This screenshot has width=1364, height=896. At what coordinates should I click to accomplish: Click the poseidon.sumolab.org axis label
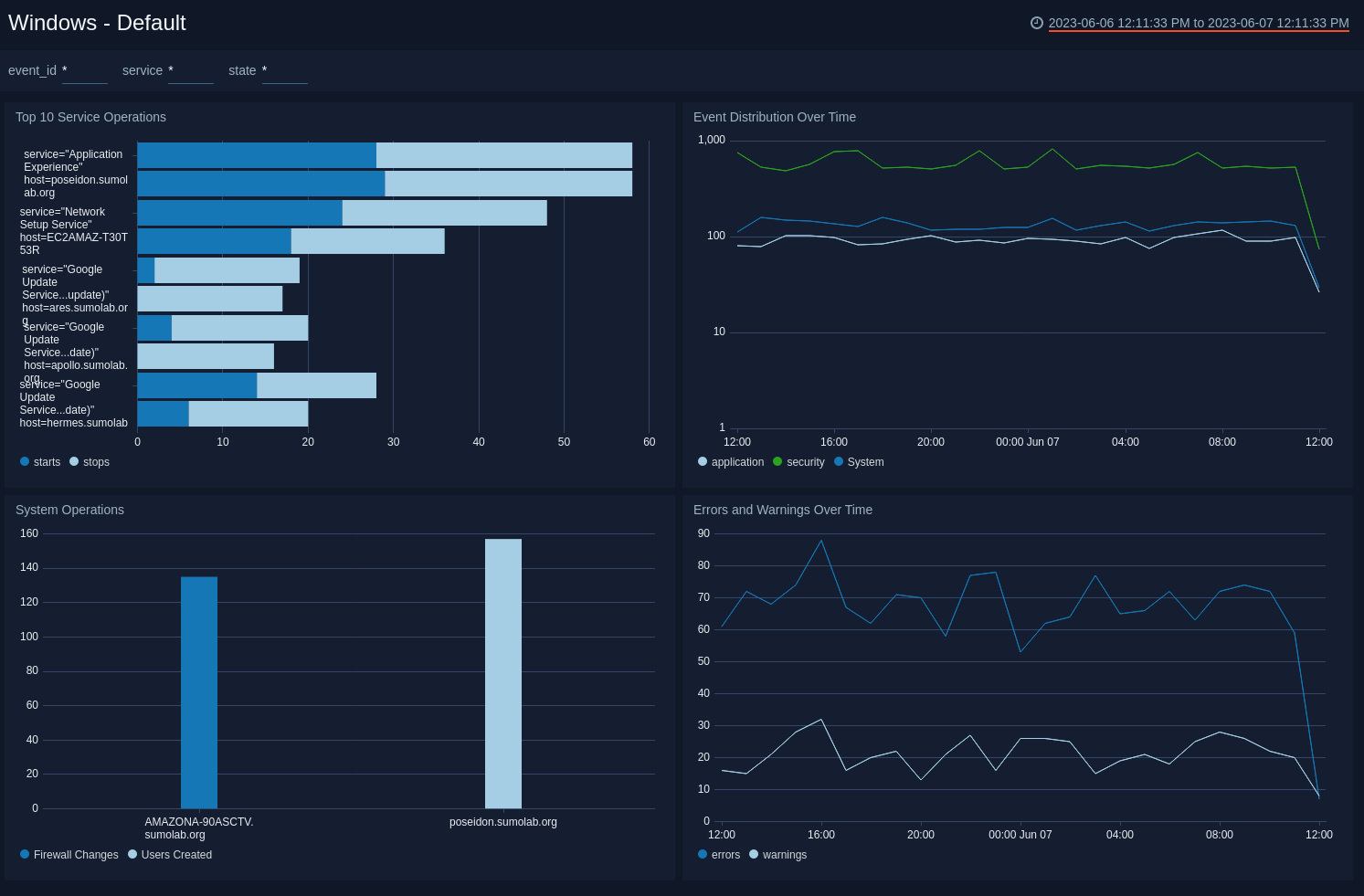point(503,822)
